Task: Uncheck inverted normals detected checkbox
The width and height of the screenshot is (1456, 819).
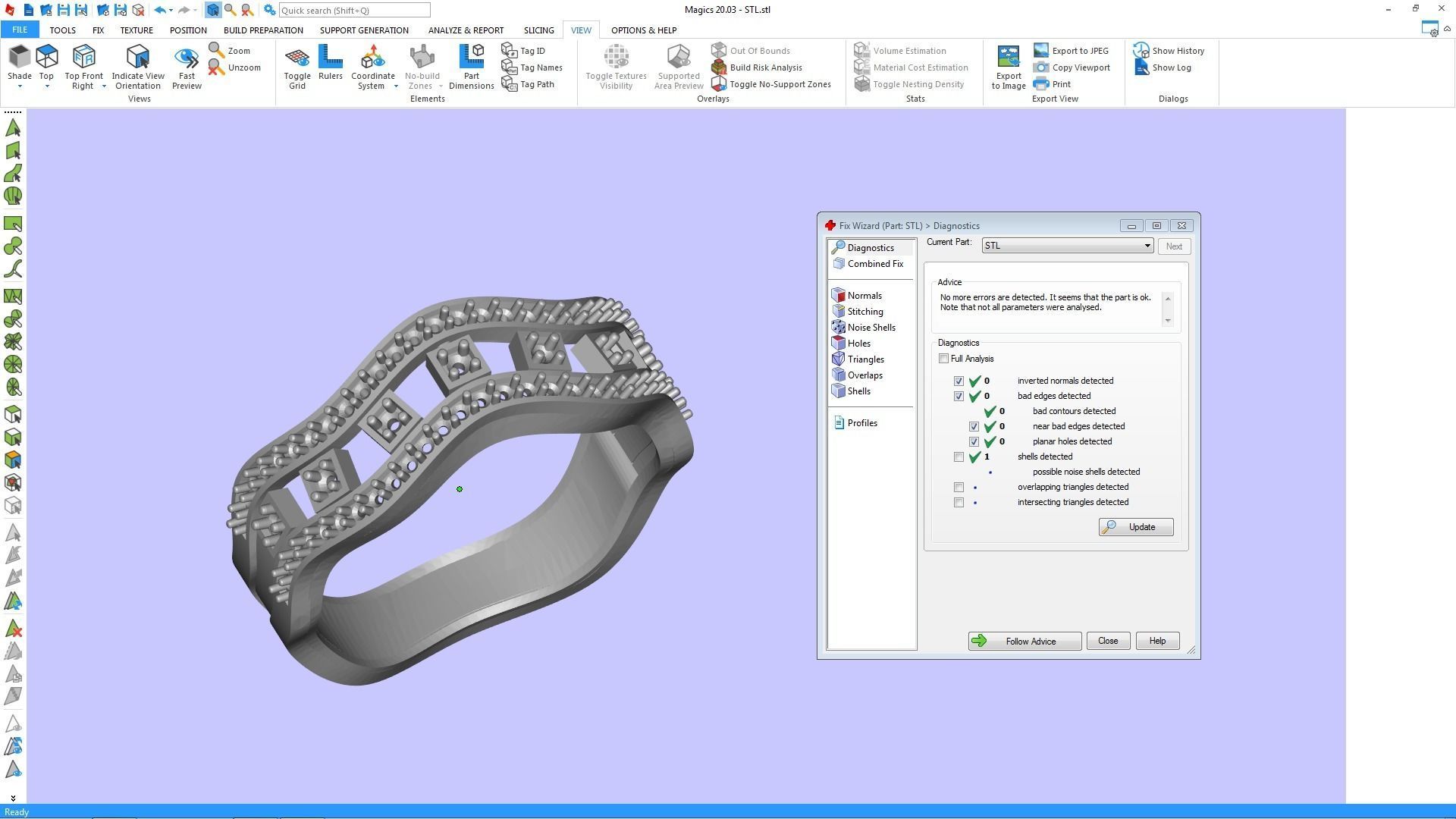Action: 959,381
